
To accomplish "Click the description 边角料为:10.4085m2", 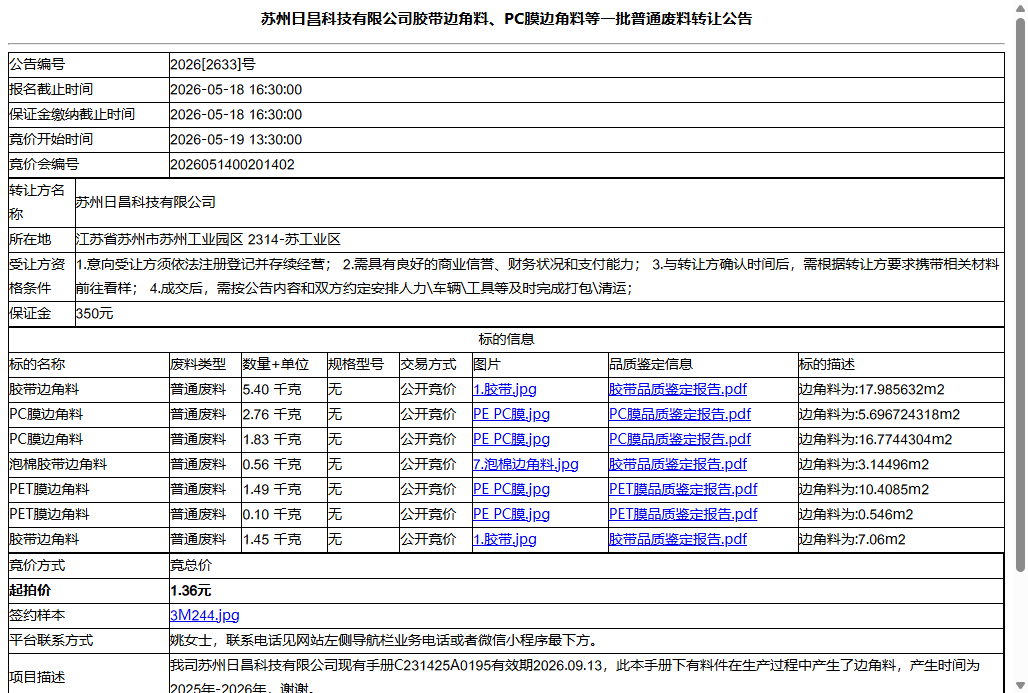I will click(864, 489).
